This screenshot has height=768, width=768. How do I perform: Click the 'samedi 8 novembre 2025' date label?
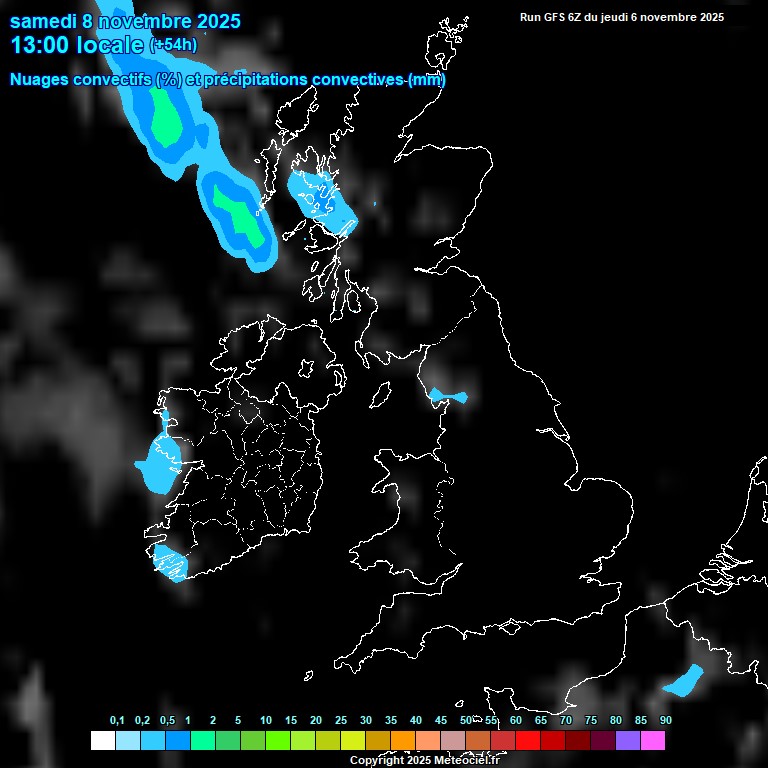(125, 20)
